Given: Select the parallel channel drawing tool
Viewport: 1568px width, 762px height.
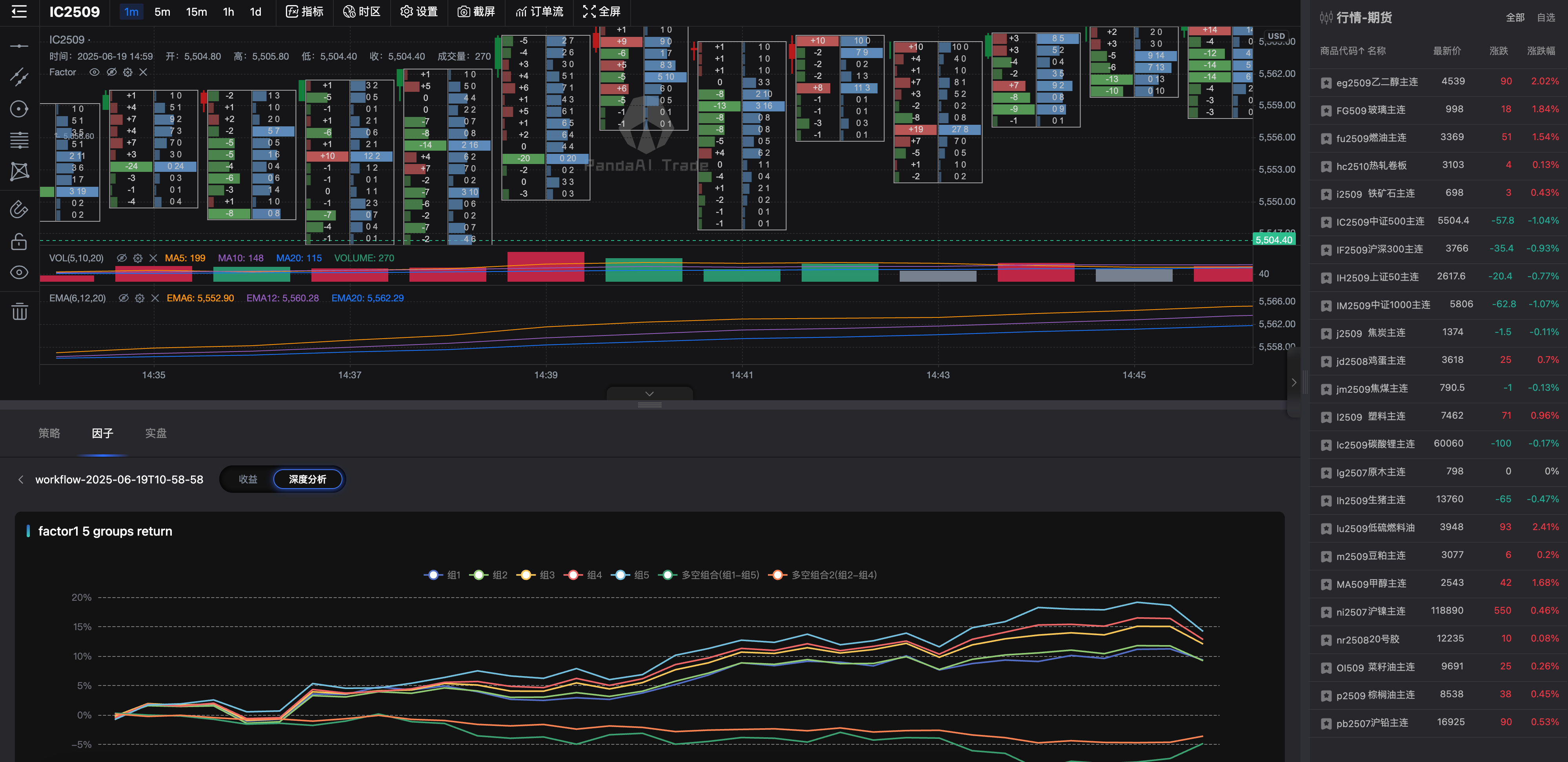Looking at the screenshot, I should coord(19,77).
